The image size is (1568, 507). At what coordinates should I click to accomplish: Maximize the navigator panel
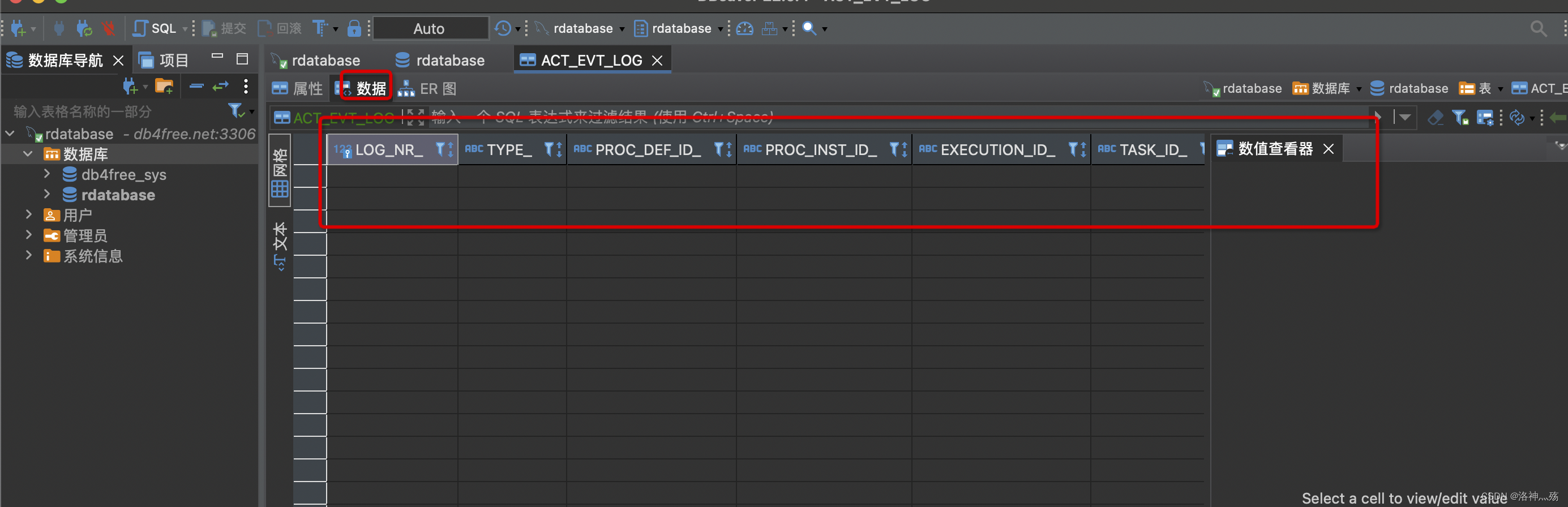pos(242,58)
